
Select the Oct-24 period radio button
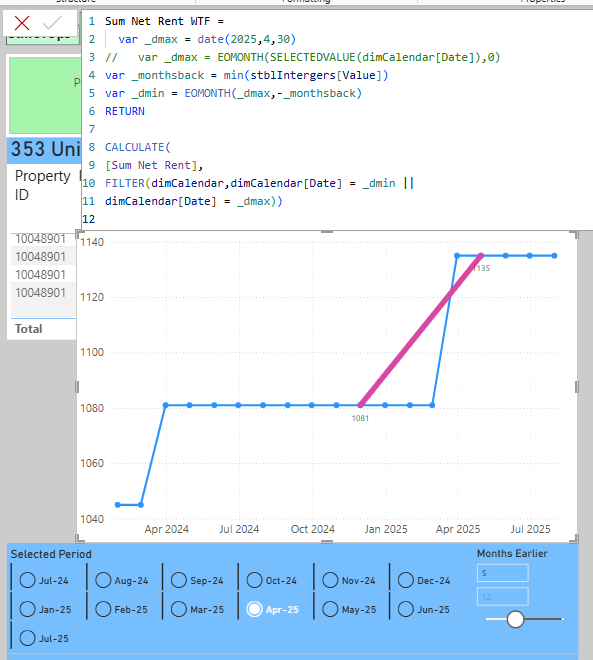(x=255, y=580)
